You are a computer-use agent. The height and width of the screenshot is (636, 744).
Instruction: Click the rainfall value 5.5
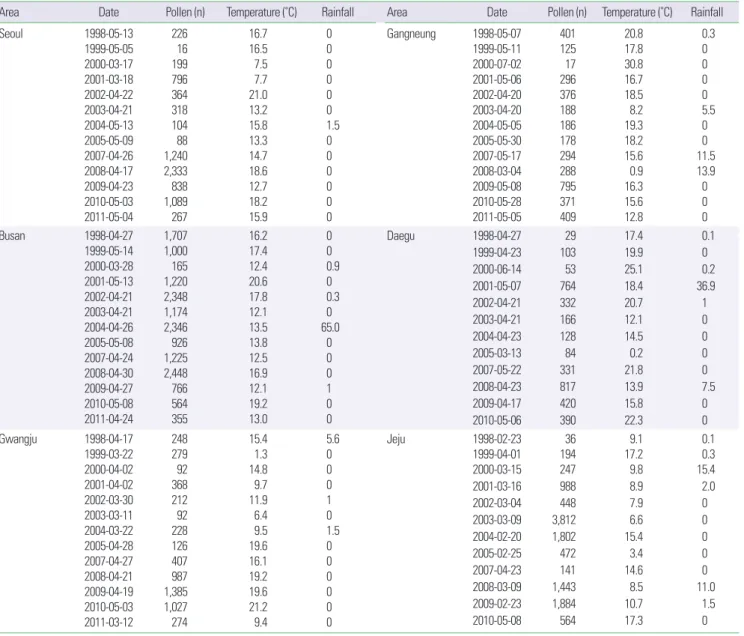[708, 110]
